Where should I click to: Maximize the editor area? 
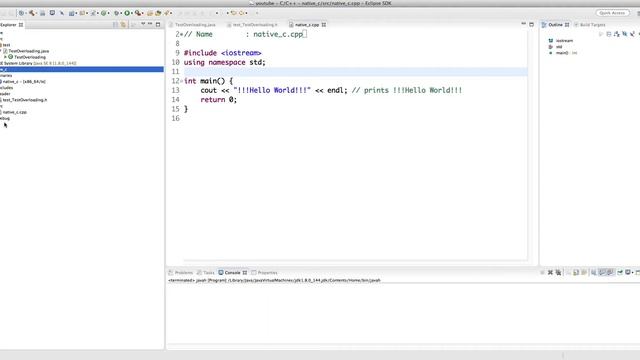(x=531, y=24)
